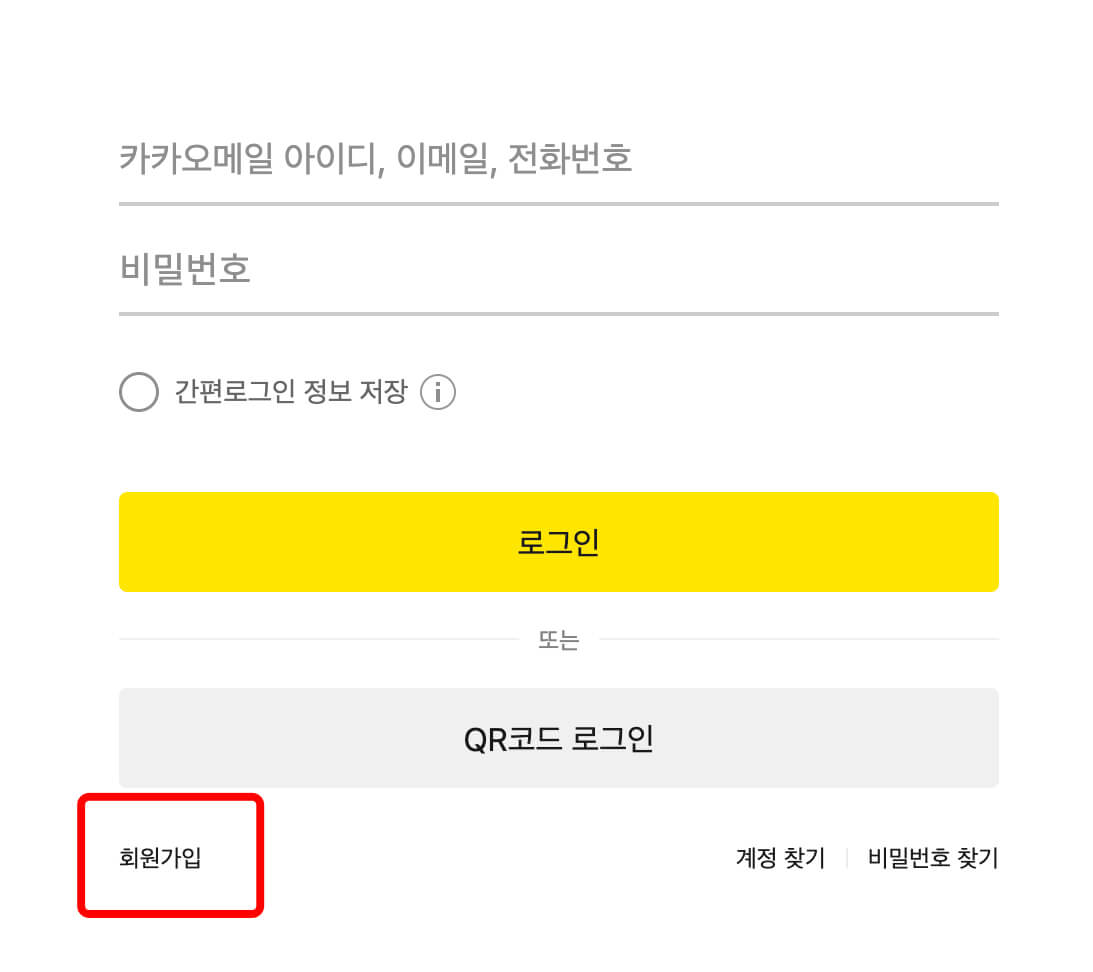Image resolution: width=1093 pixels, height=972 pixels.
Task: Open 비밀번호 찾기 to recover password
Action: (932, 856)
